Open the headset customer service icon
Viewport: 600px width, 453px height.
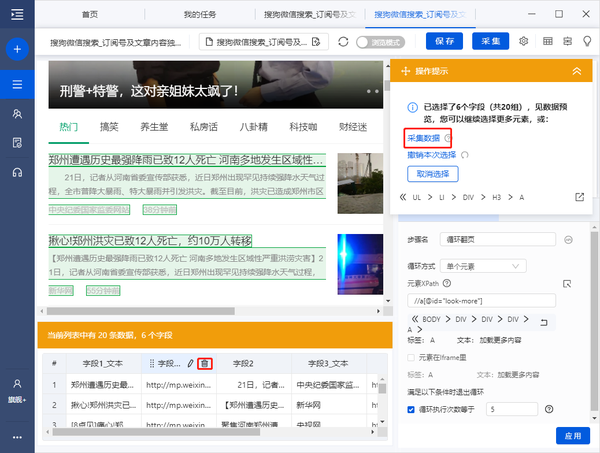17,172
